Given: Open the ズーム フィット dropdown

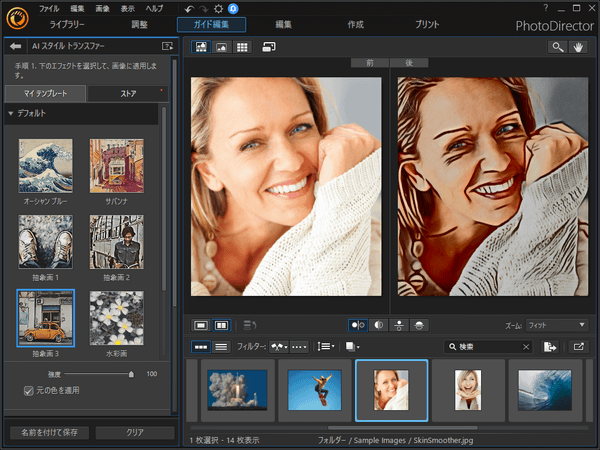Looking at the screenshot, I should click(x=557, y=325).
